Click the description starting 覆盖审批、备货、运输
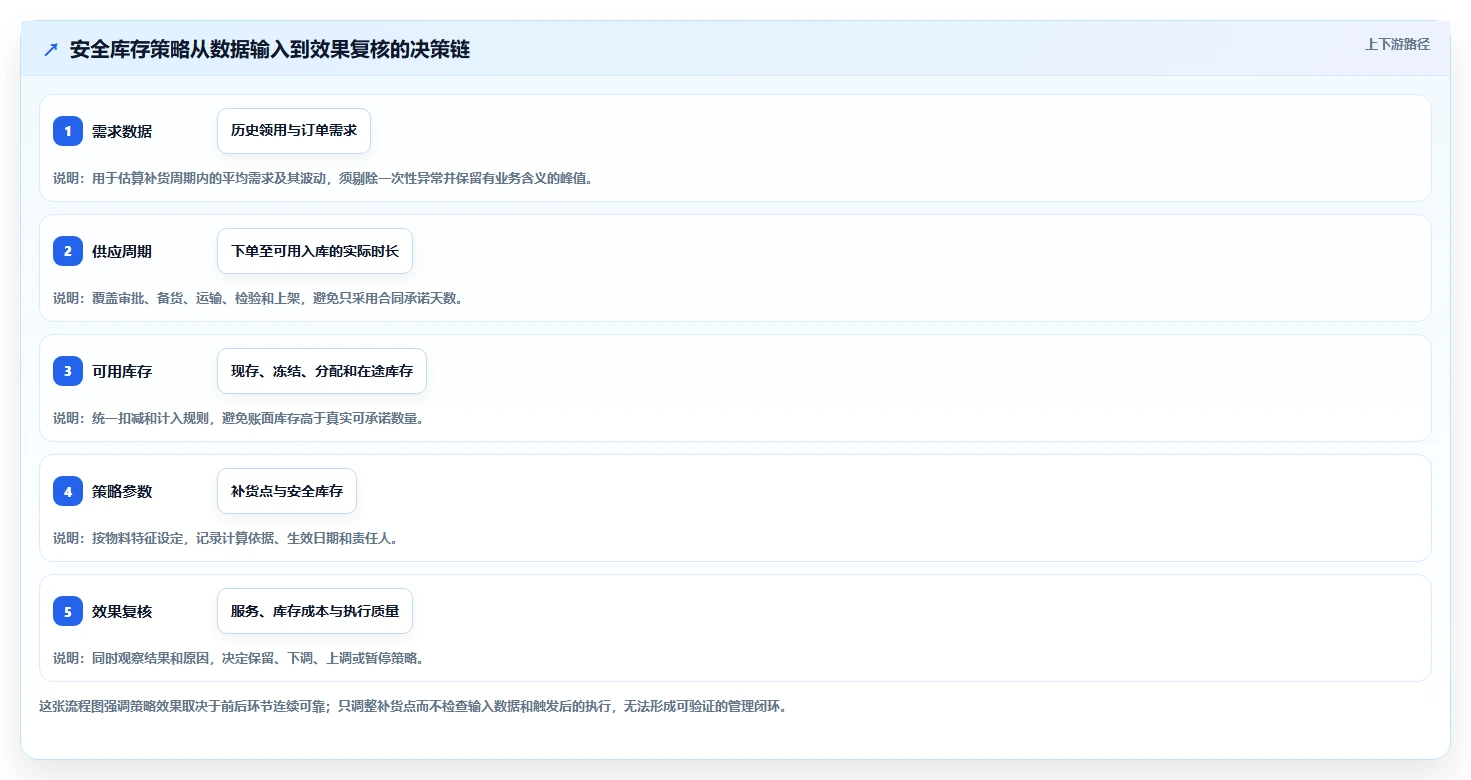1471x780 pixels. point(258,298)
